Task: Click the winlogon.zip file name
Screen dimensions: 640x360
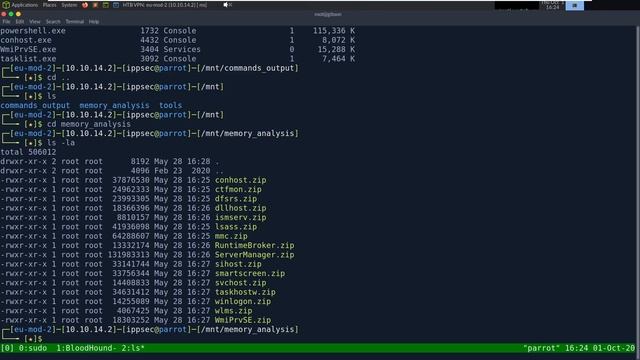Action: (x=243, y=302)
